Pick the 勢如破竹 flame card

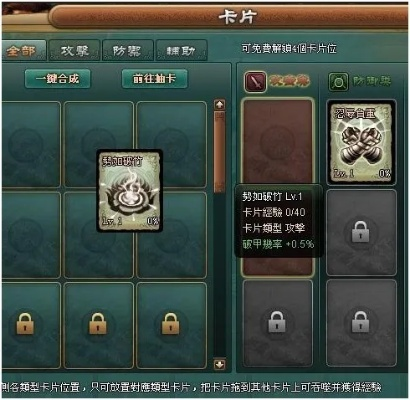[130, 190]
